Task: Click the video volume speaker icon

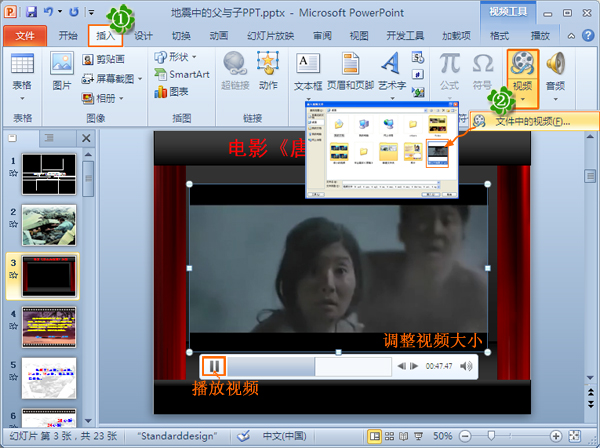Action: [x=466, y=366]
